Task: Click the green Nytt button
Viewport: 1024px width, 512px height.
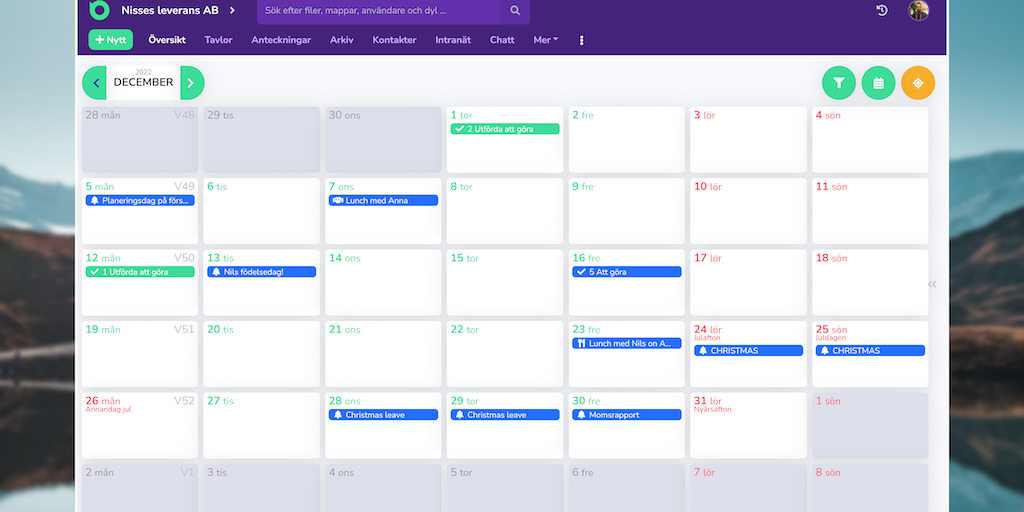Action: [110, 40]
